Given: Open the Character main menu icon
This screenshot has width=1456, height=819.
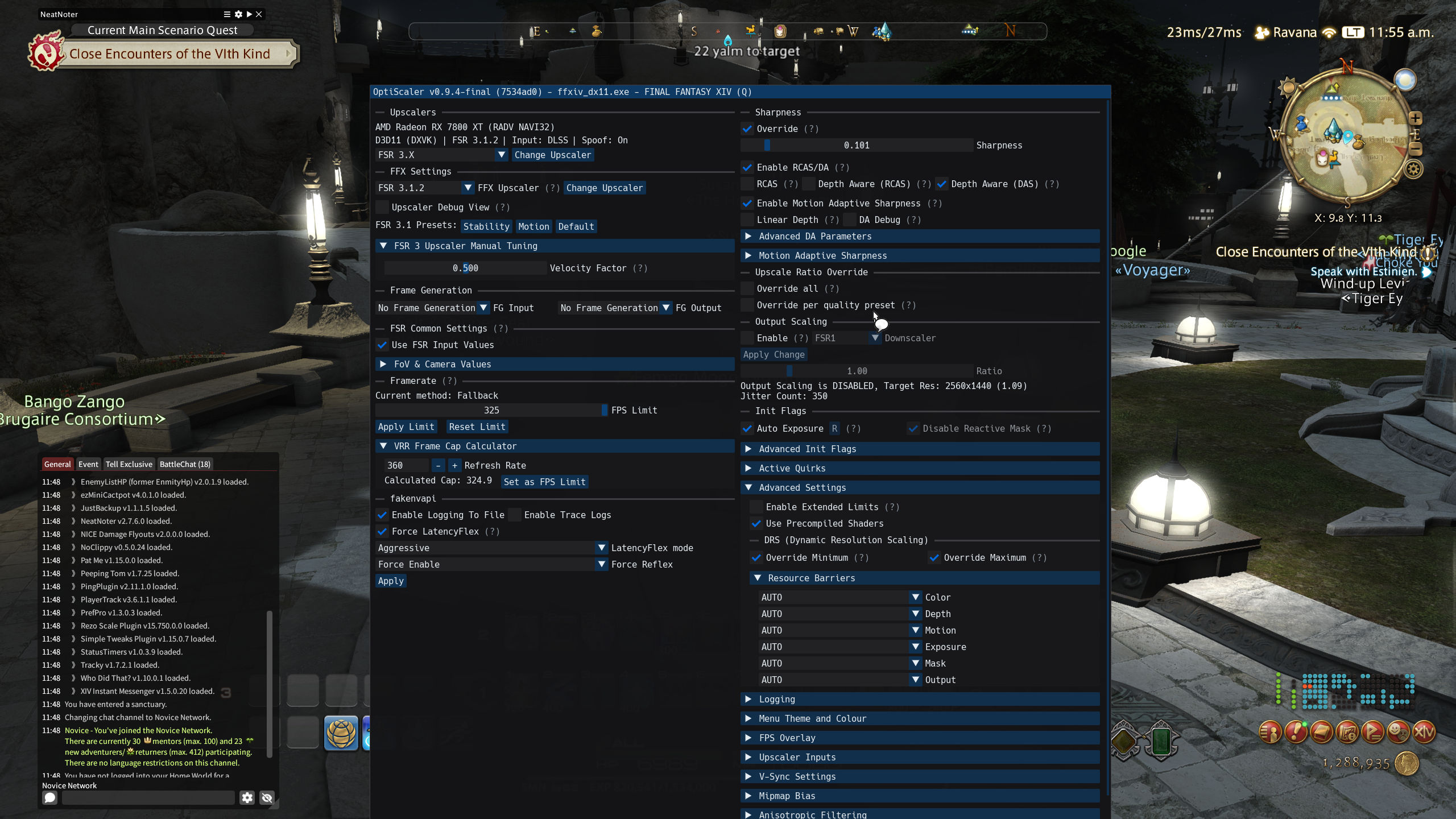Looking at the screenshot, I should coord(1270,732).
